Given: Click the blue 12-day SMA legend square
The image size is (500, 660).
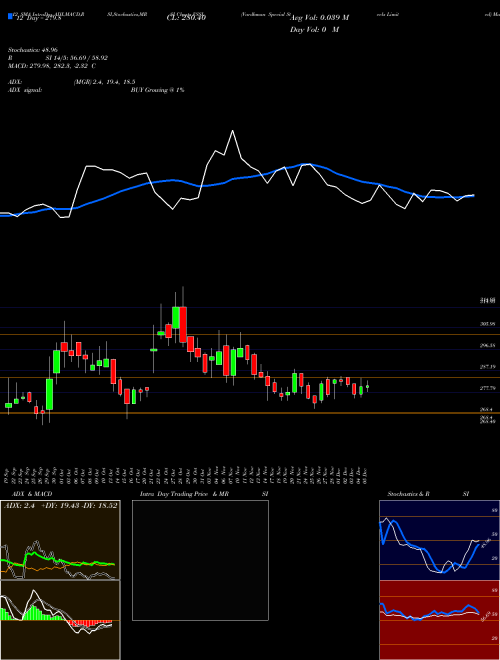Looking at the screenshot, I should coord(10,17).
